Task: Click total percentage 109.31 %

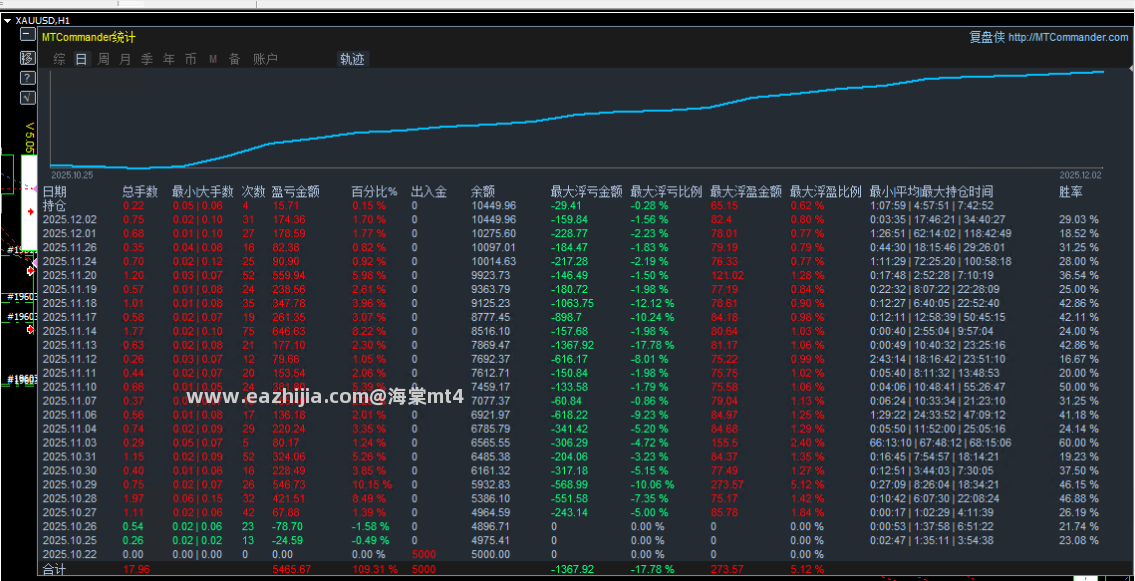Action: coord(374,569)
